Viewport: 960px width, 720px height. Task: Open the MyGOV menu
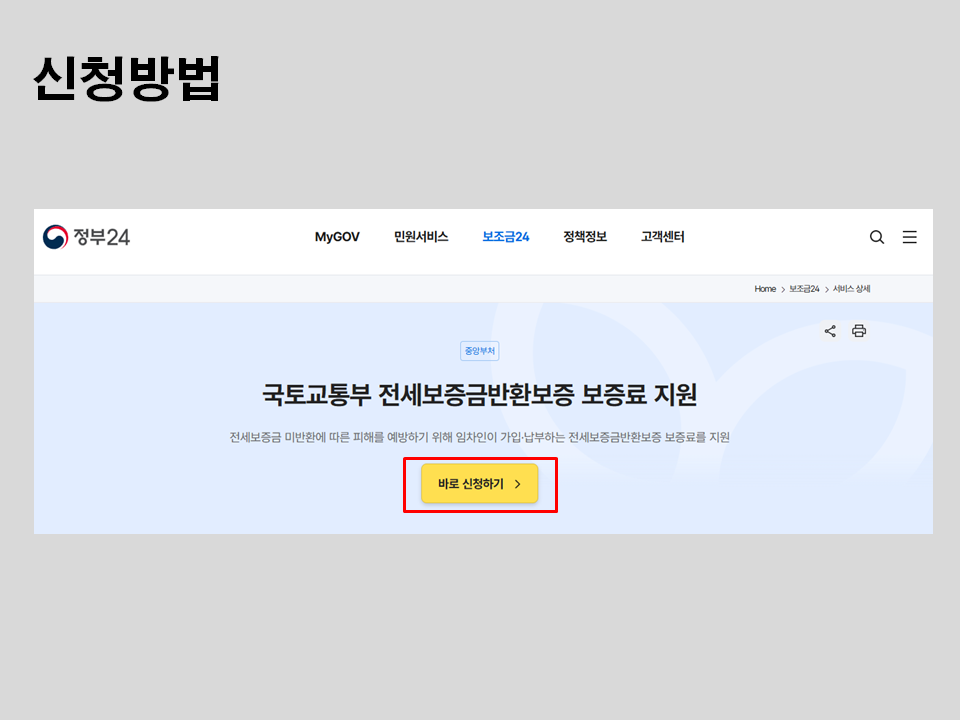click(x=337, y=237)
